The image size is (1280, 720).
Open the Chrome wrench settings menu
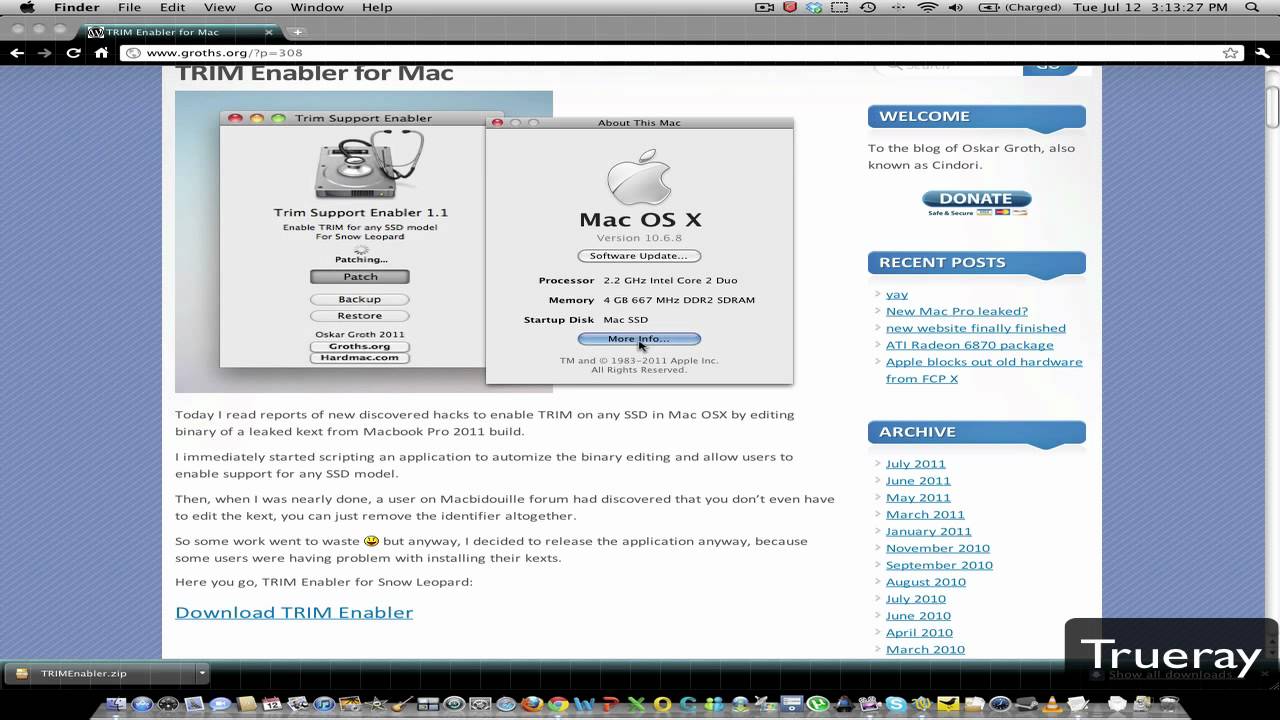(x=1261, y=53)
